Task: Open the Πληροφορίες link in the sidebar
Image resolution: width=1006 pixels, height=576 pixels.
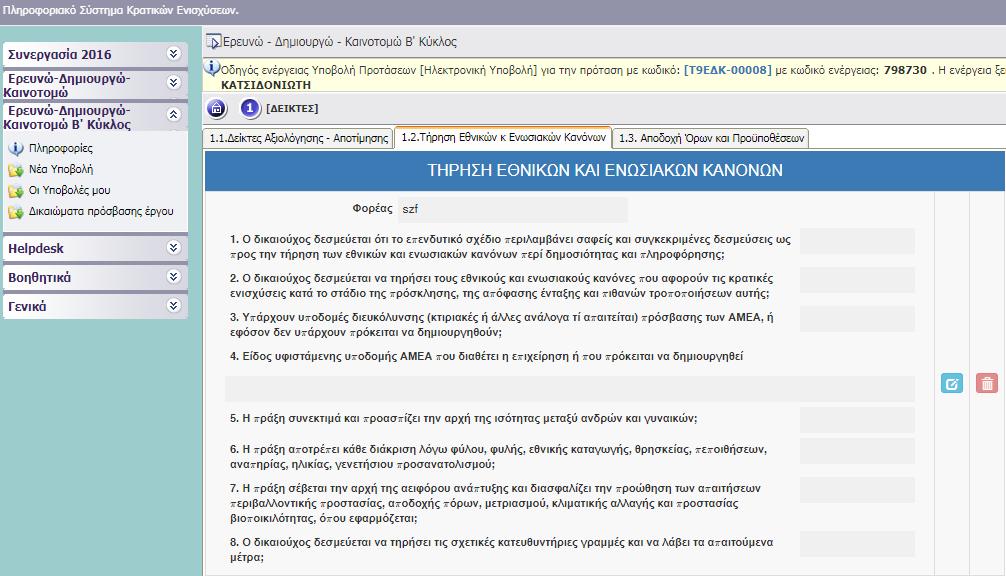Action: tap(61, 148)
